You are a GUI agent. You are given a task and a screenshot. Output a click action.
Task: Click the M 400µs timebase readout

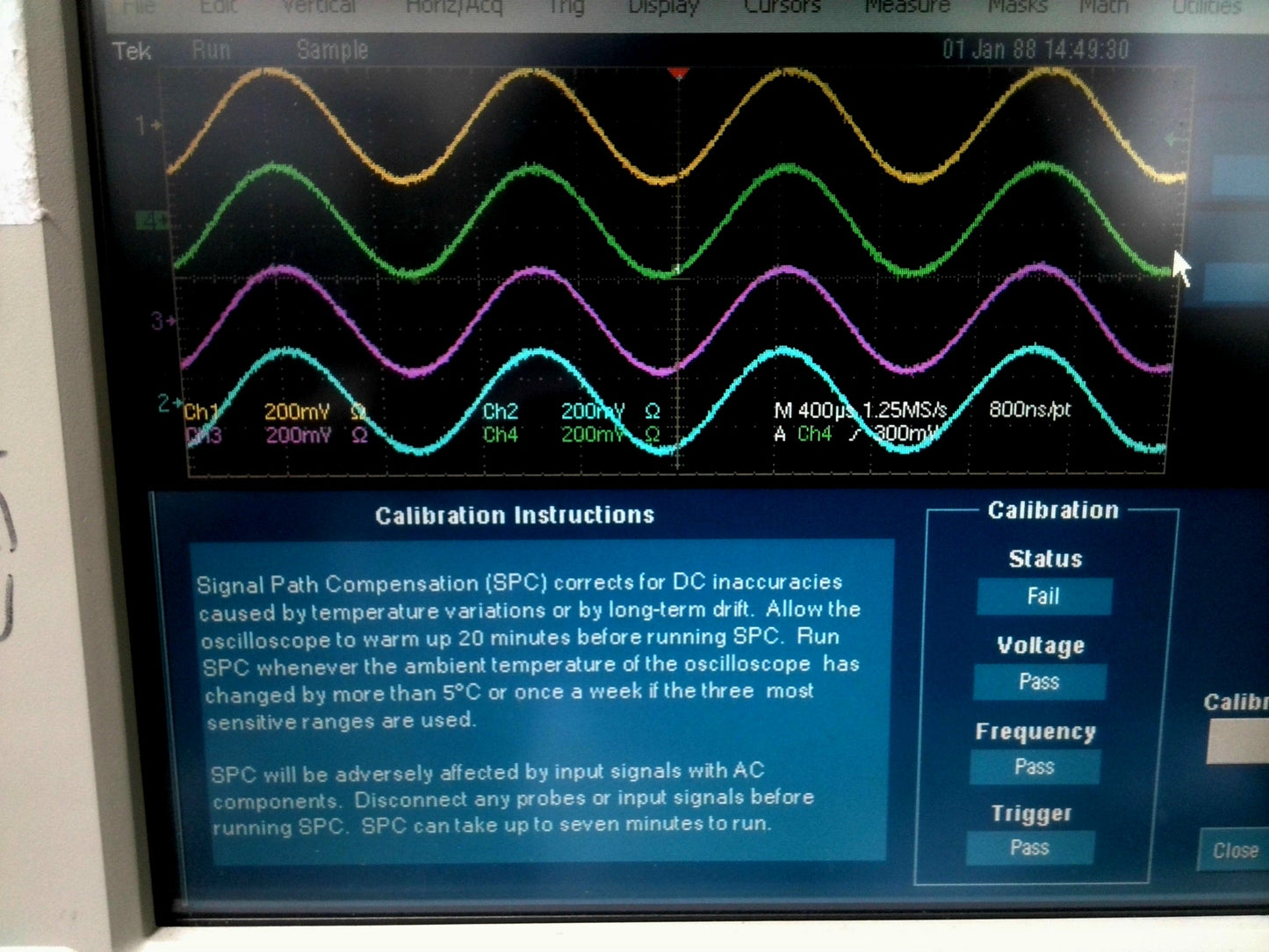pos(814,410)
